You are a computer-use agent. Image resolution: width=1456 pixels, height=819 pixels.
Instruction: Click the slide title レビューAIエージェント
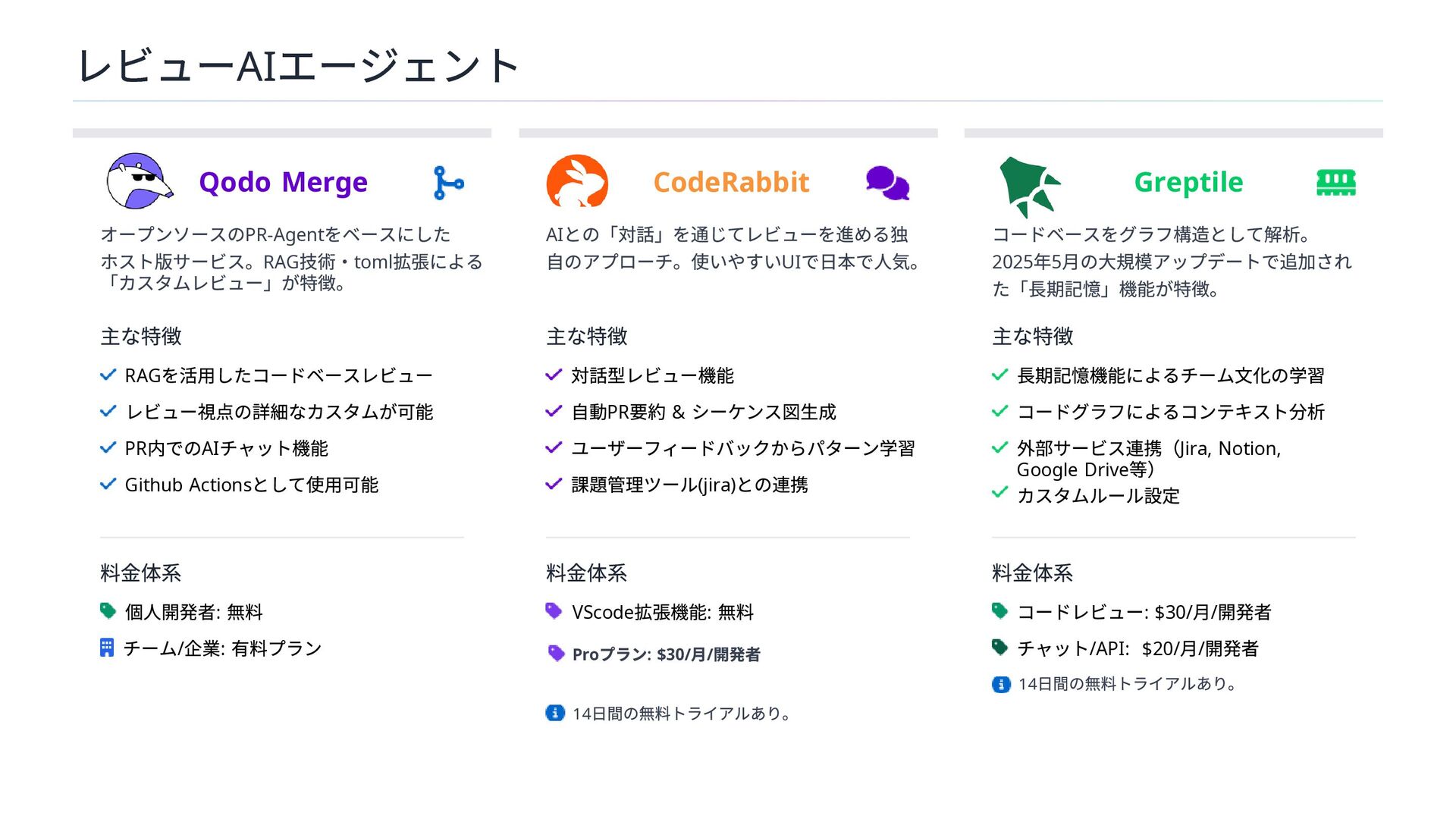(x=298, y=65)
